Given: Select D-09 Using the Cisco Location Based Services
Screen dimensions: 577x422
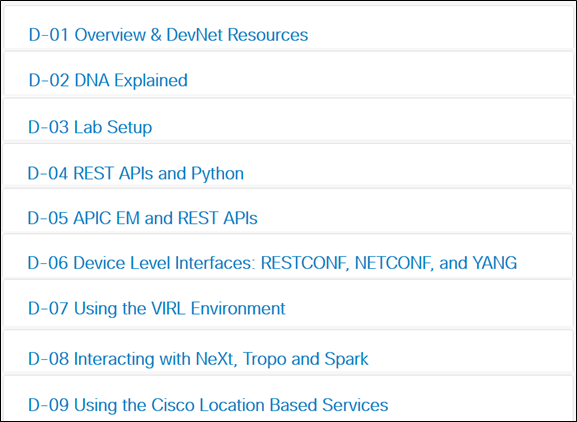Looking at the screenshot, I should tap(208, 405).
